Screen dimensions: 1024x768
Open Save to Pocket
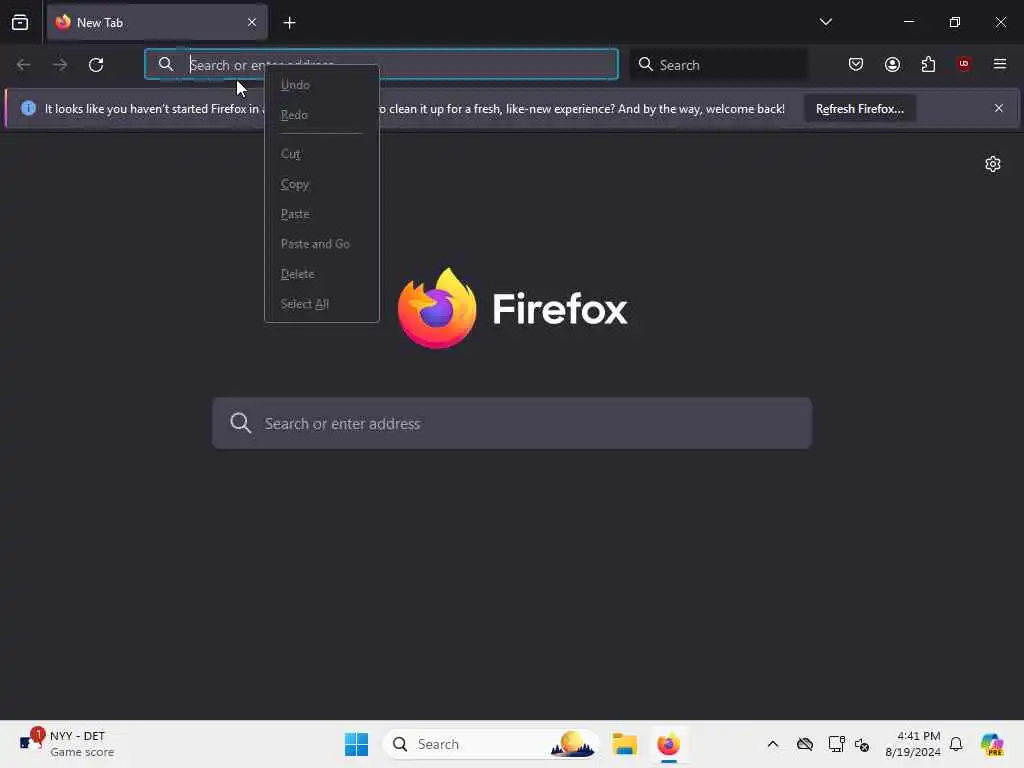[856, 64]
